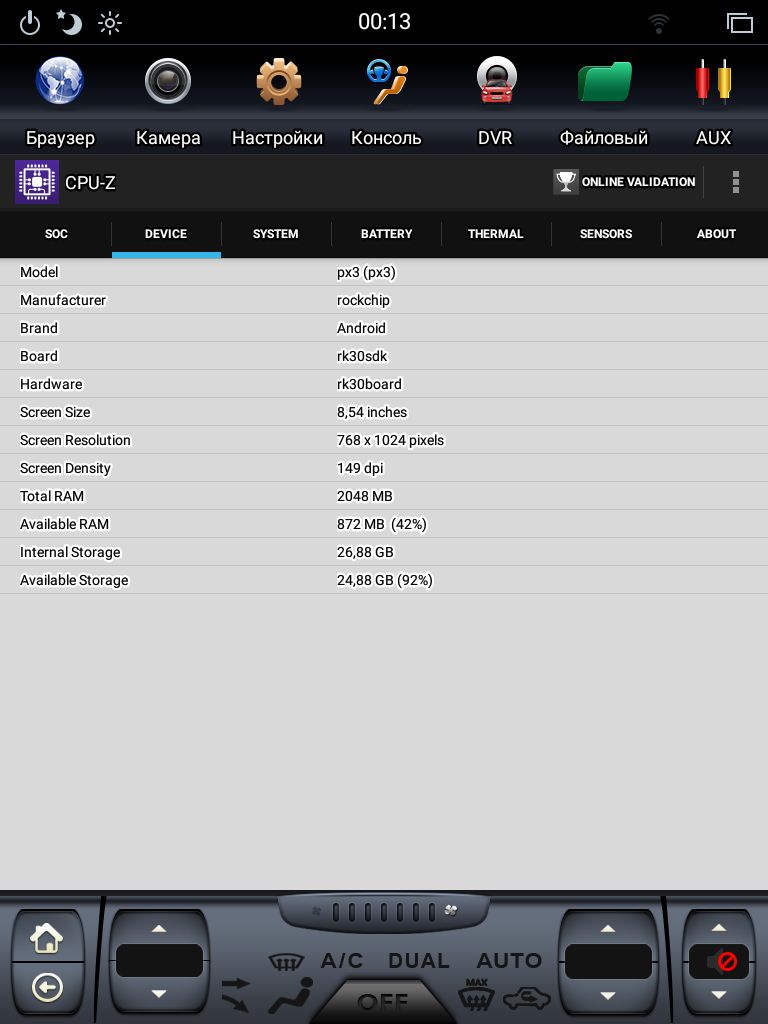
Task: Switch to the ABOUT tab
Action: (x=716, y=234)
